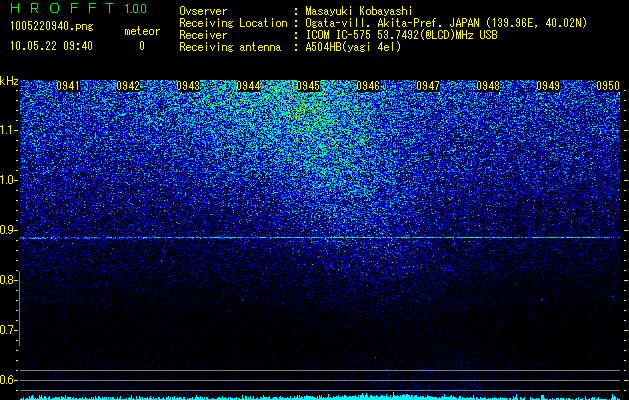Click the 0949 time marker
The width and height of the screenshot is (629, 400).
click(x=548, y=86)
